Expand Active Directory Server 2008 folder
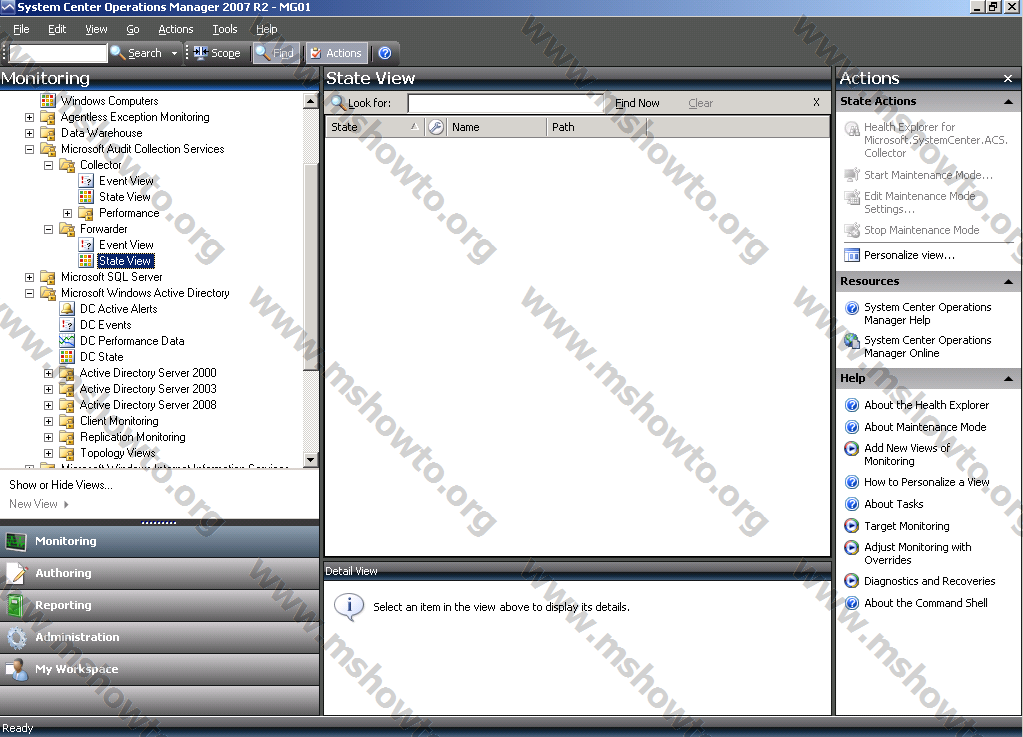Screen dimensions: 1023x737 point(48,405)
